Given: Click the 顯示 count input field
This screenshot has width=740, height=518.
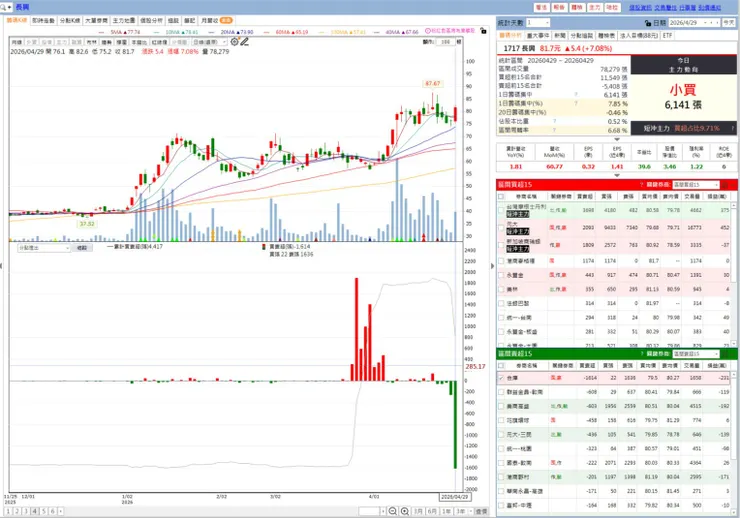Looking at the screenshot, I should [x=445, y=42].
